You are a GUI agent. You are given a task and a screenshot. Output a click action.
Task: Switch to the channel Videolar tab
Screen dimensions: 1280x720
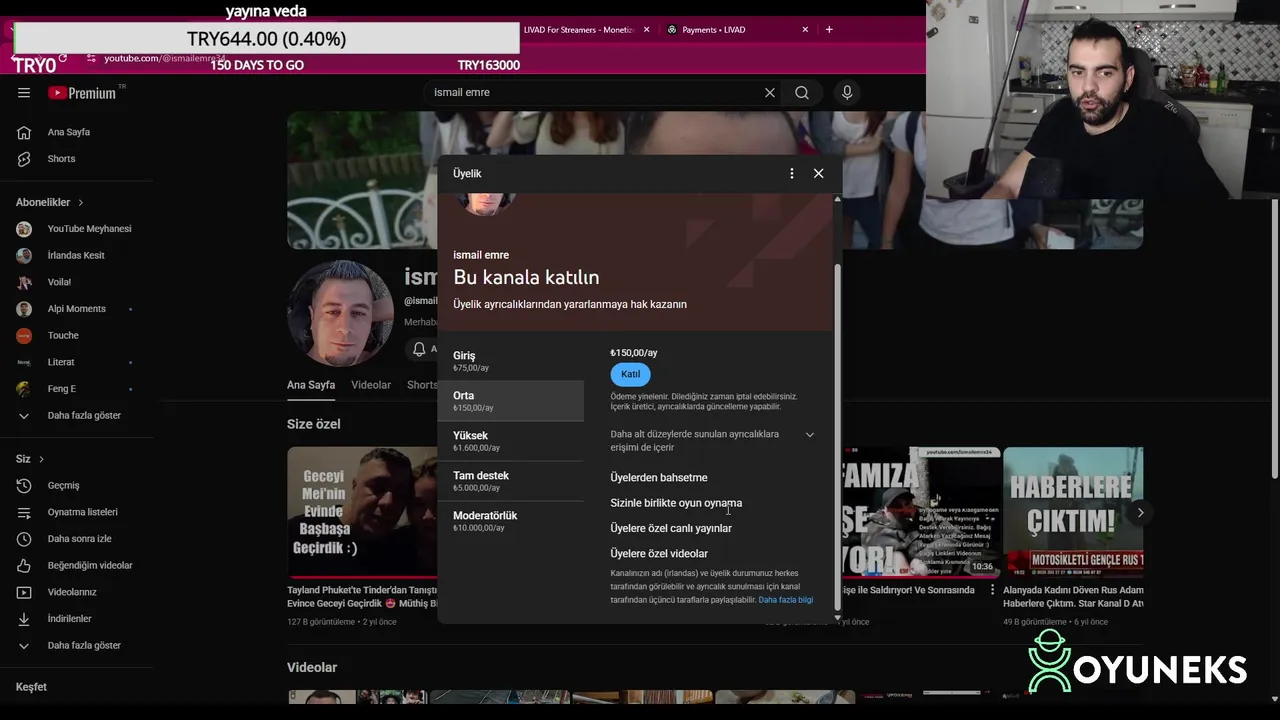tap(371, 385)
